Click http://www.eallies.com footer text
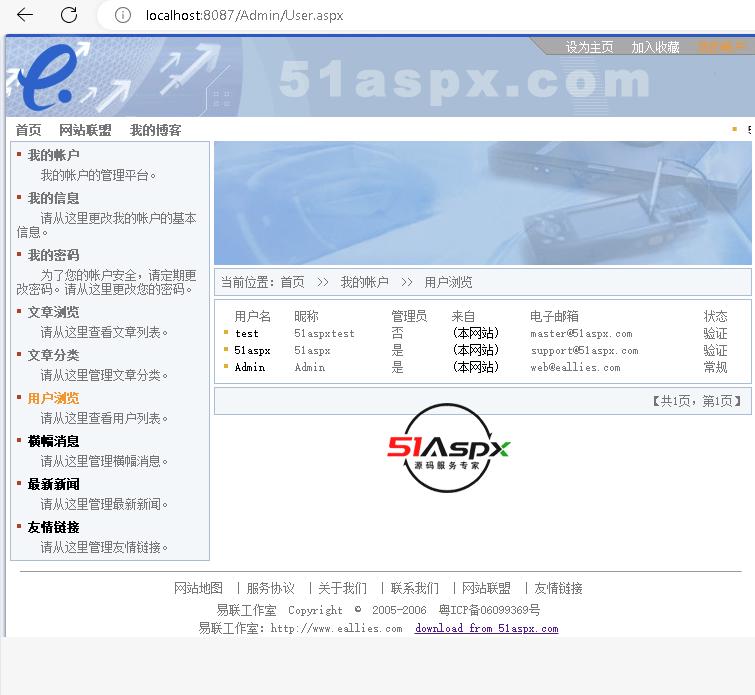 (336, 629)
